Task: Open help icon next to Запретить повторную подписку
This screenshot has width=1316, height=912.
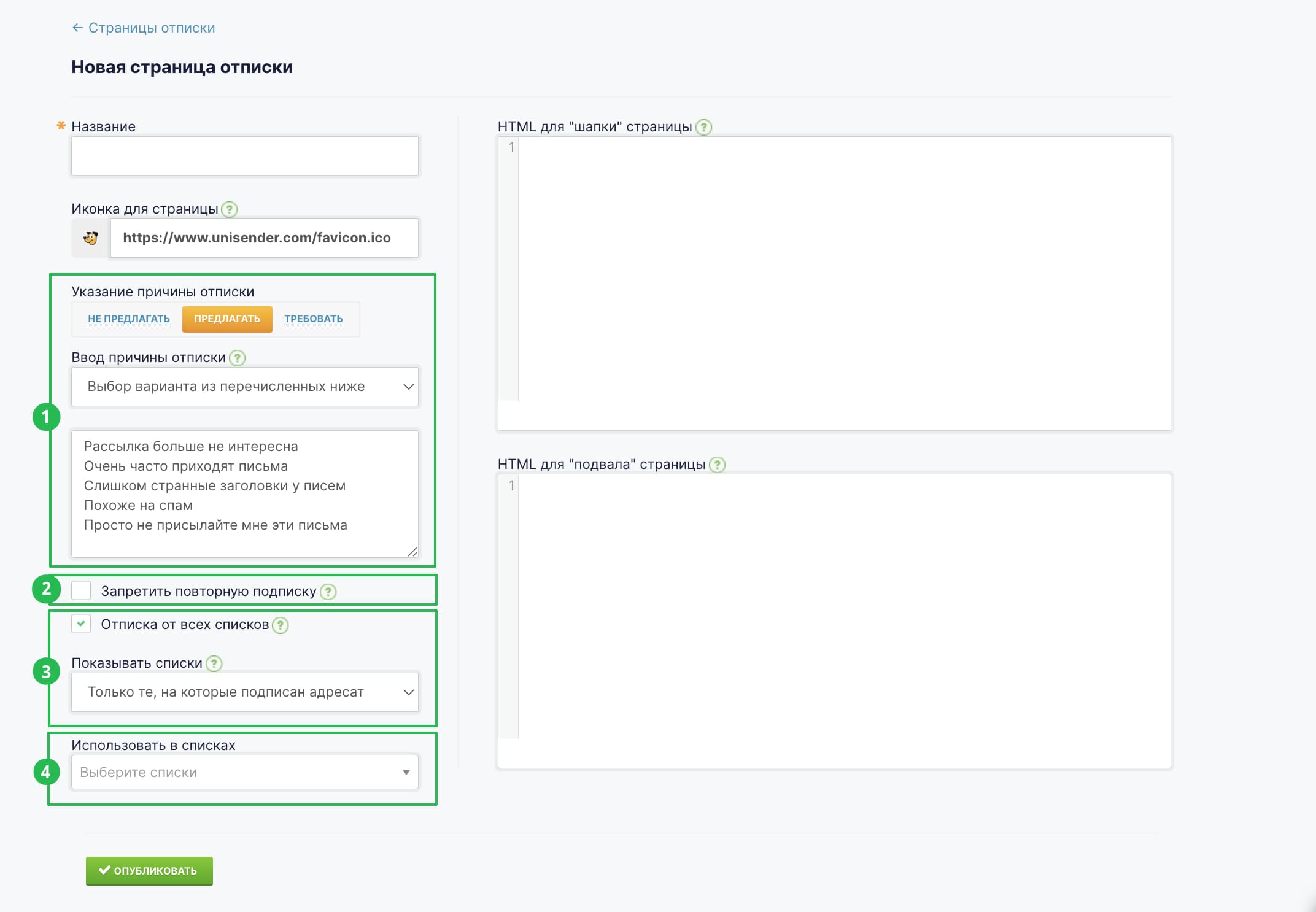Action: [x=329, y=592]
